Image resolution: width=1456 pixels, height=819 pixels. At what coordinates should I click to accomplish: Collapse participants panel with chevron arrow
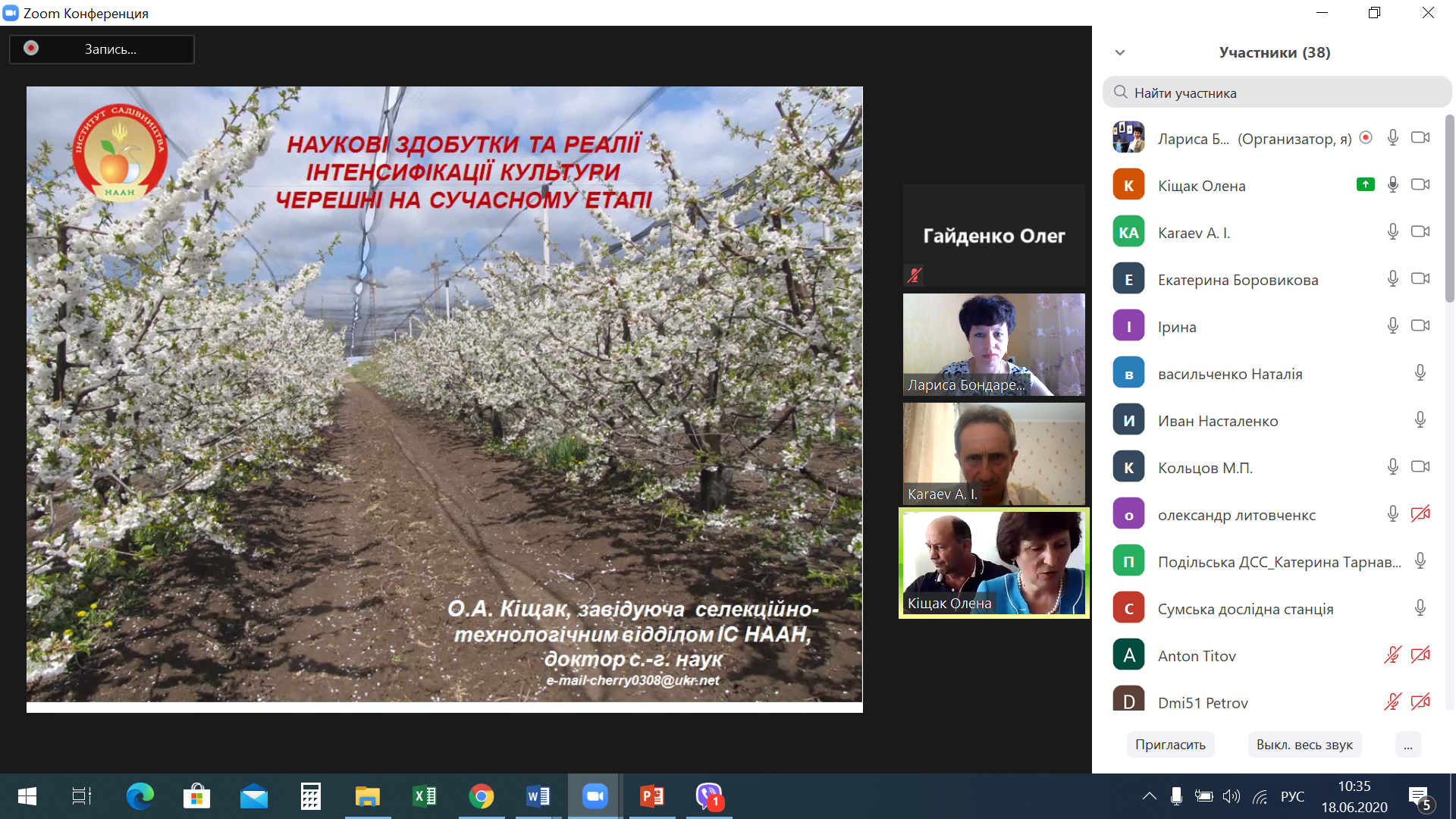[x=1120, y=53]
